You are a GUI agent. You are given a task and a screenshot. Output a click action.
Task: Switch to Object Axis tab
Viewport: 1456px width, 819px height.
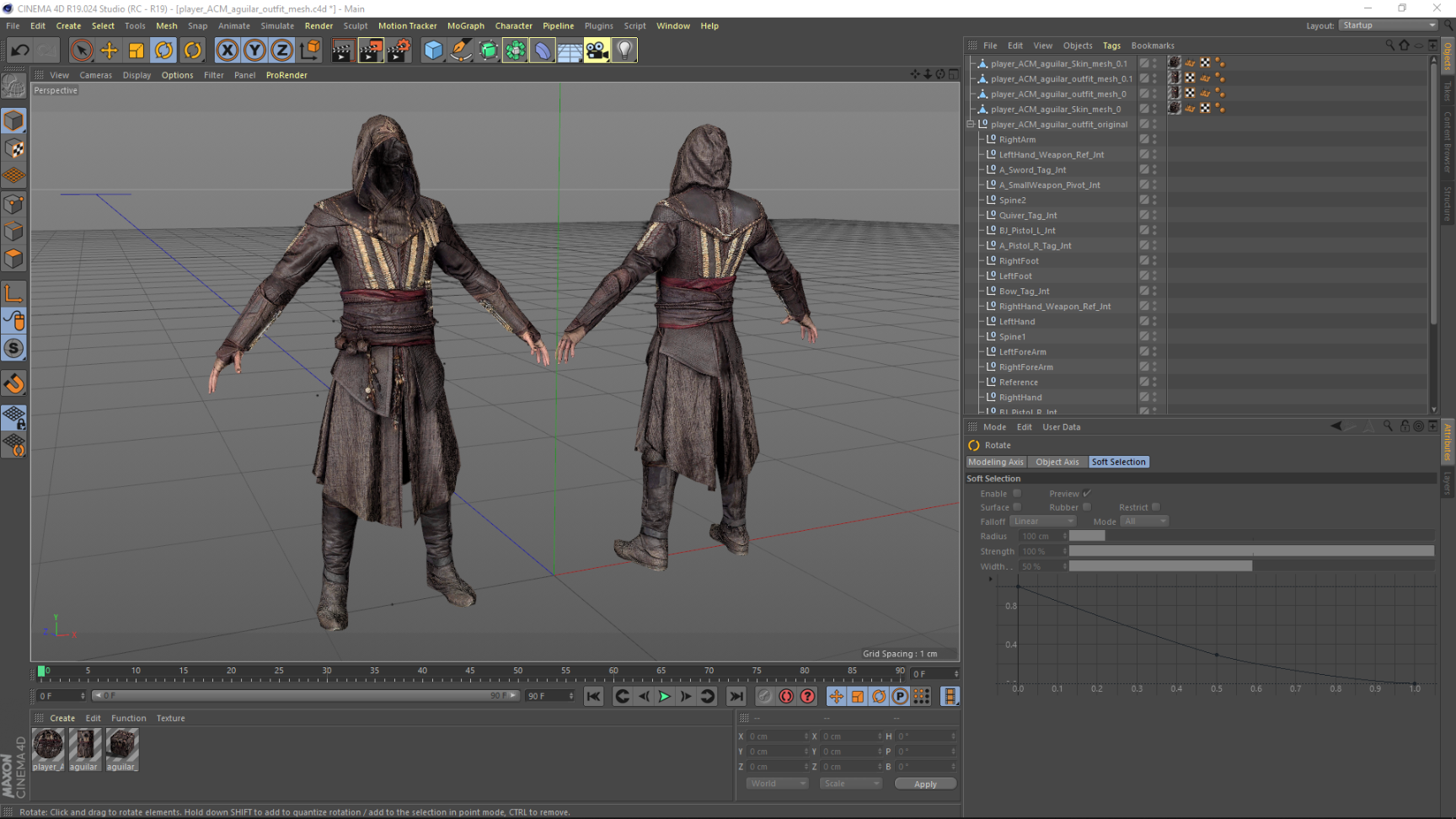coord(1057,462)
